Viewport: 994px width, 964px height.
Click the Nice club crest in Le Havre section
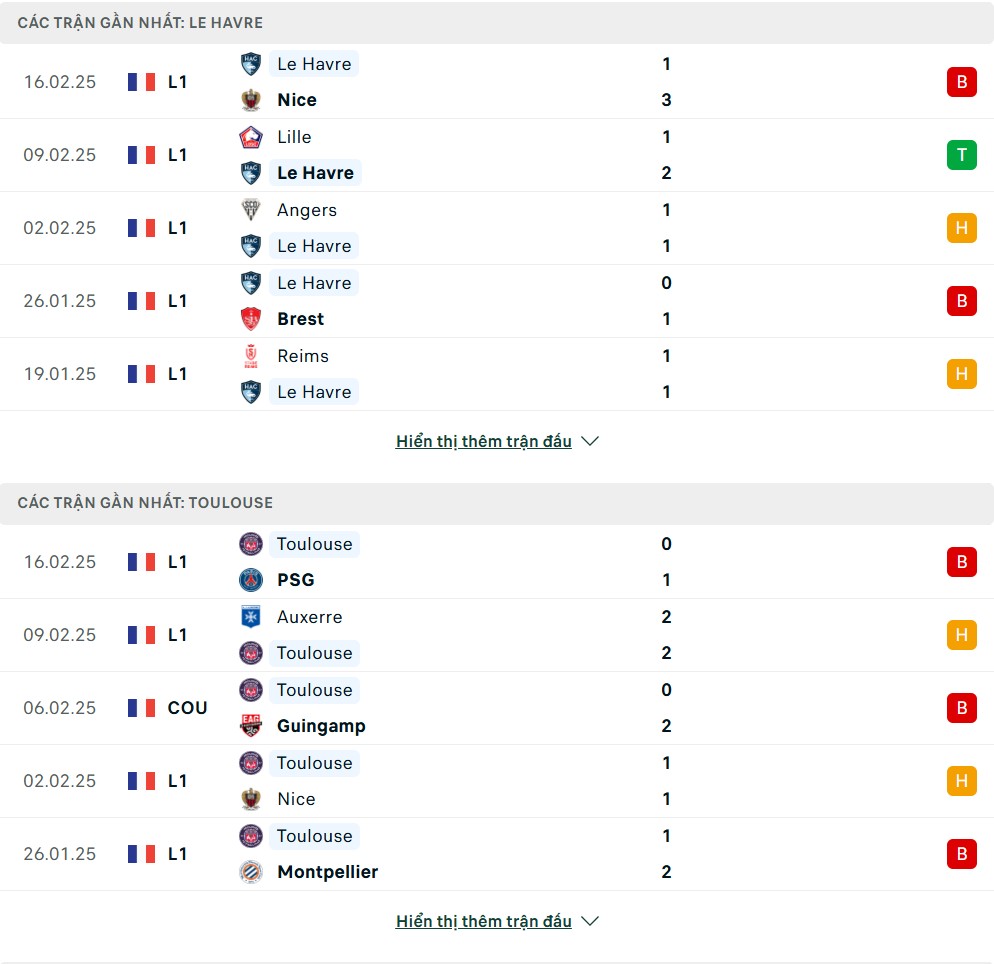click(x=251, y=100)
